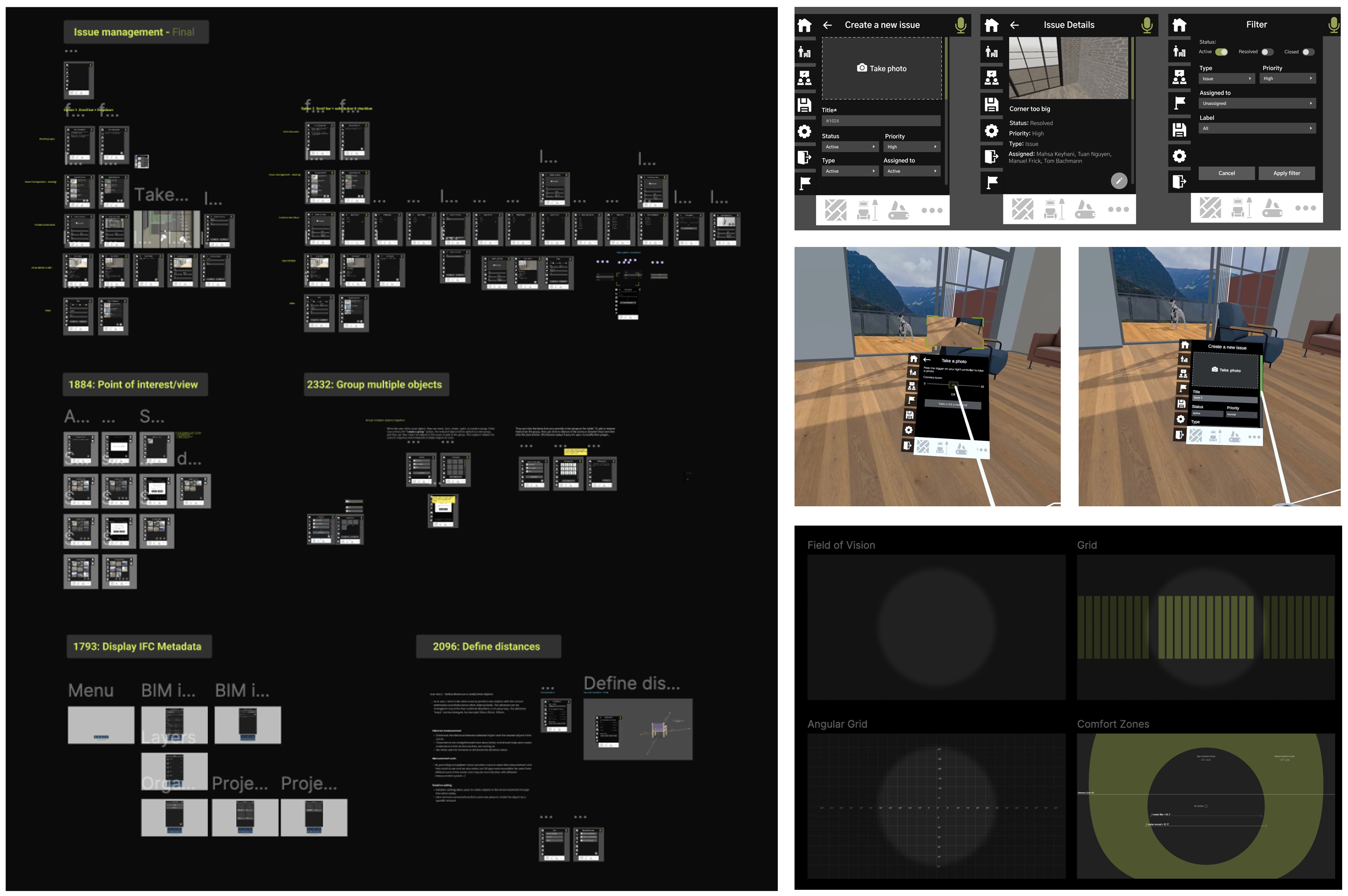Toggle the Resolved status switch in Filter

point(1267,52)
